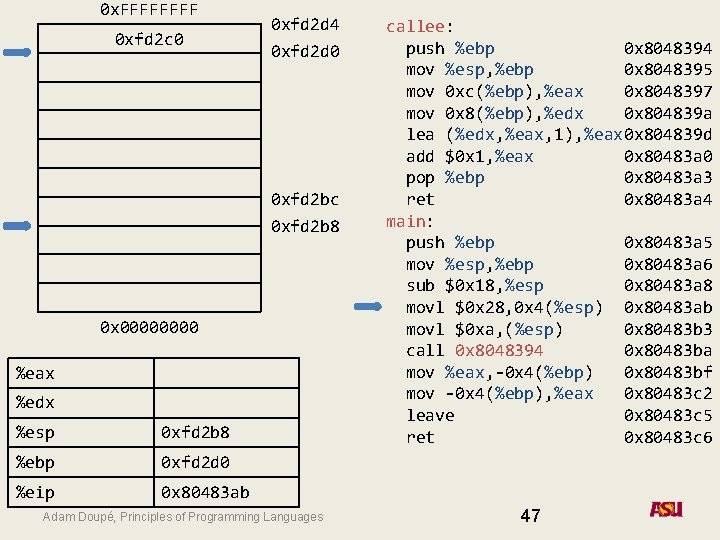This screenshot has height=540, width=720.
Task: Select the instruction "add $0x1,%eax"
Action: [470, 157]
